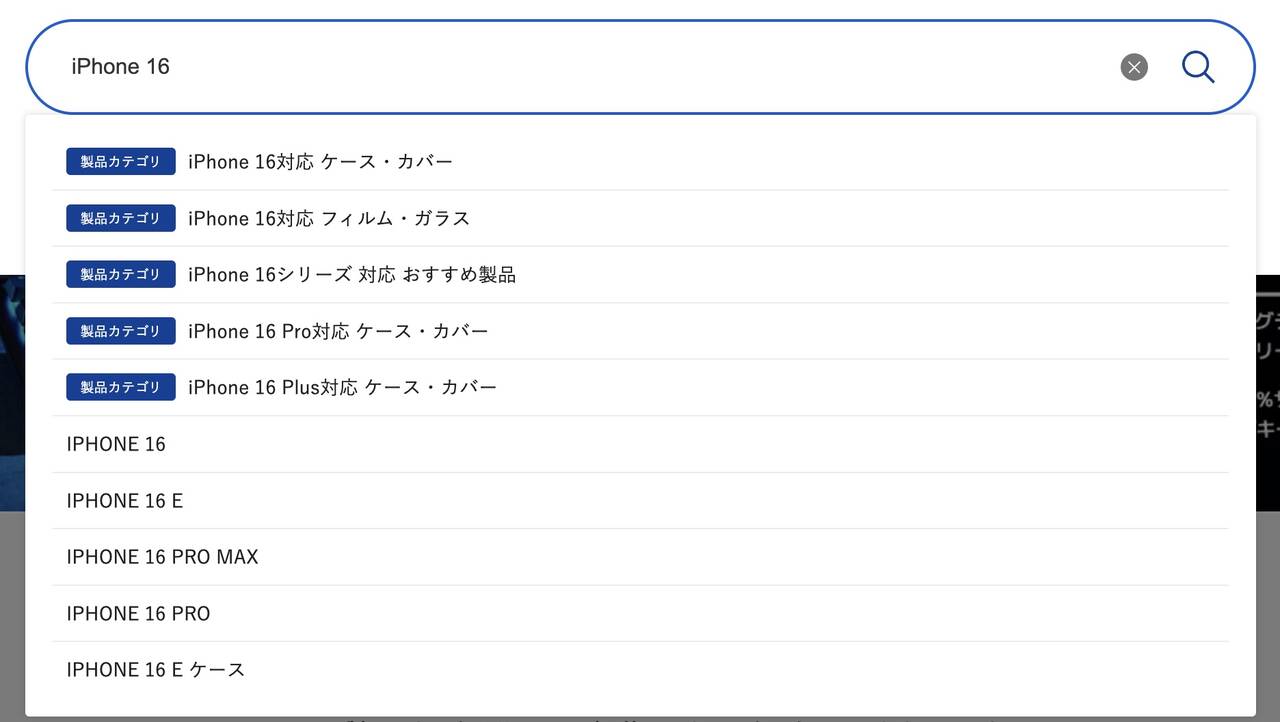Click the 製品カテゴリ badge beside iPhone 16 Plus対応
This screenshot has width=1280, height=722.
(121, 388)
